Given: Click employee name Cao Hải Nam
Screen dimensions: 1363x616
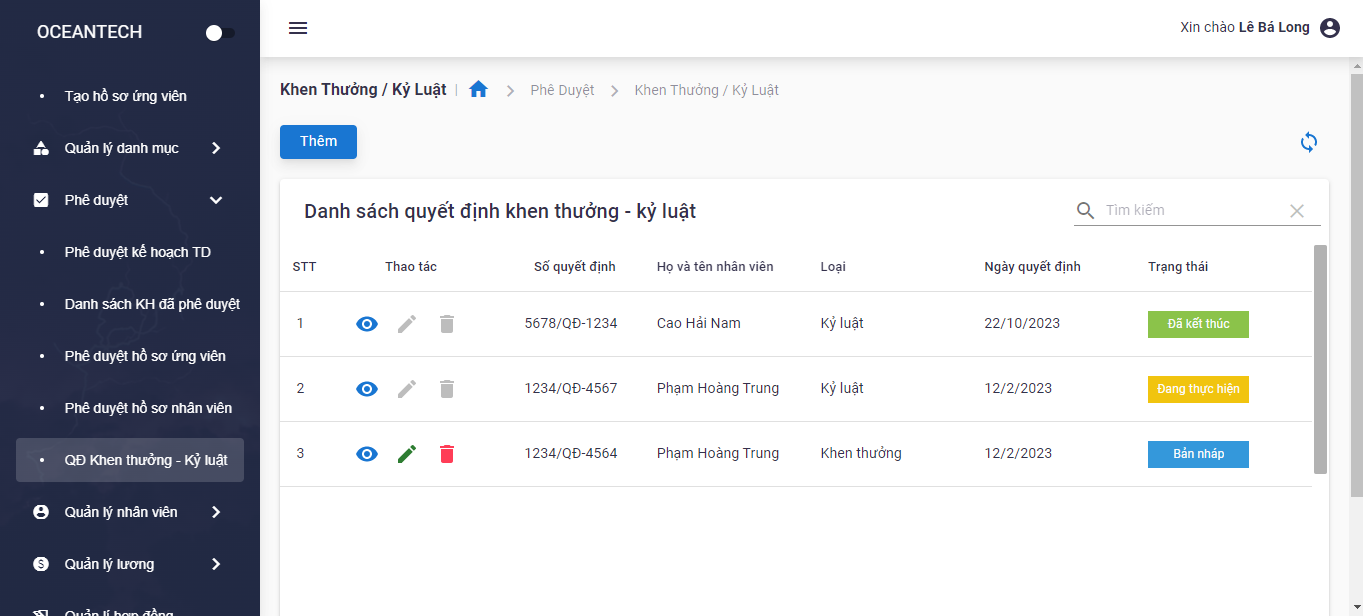Looking at the screenshot, I should tap(699, 324).
